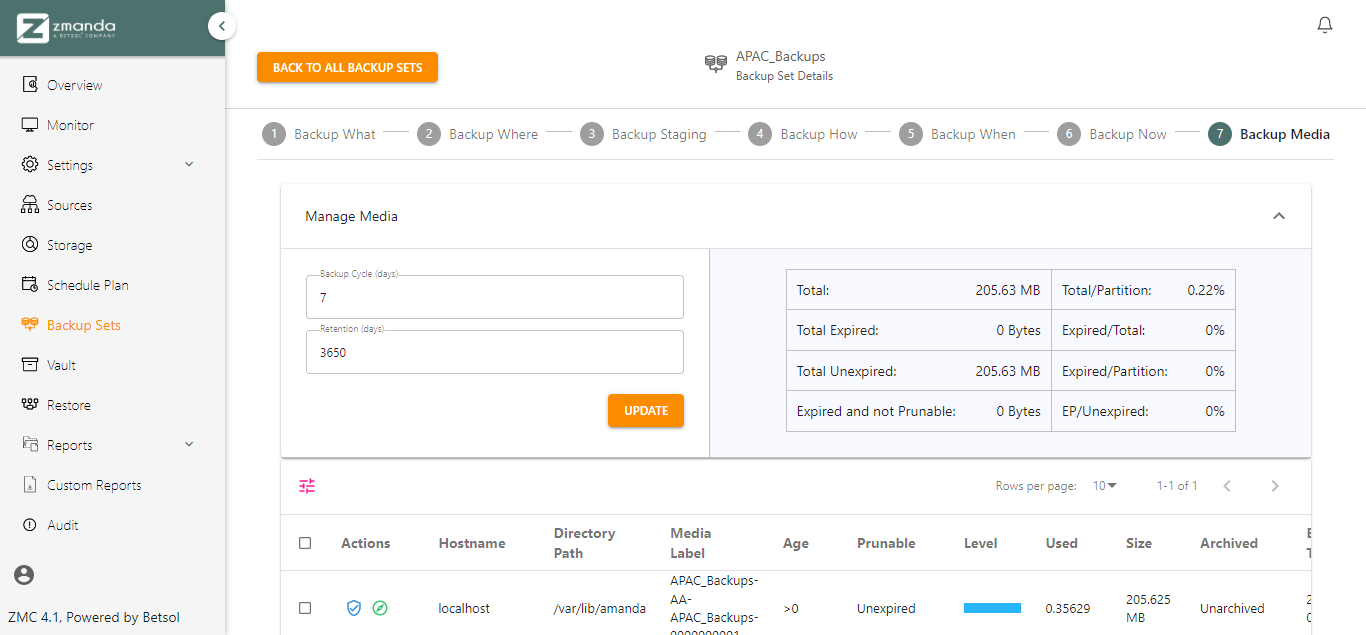Open Schedule Plan label

click(x=88, y=285)
